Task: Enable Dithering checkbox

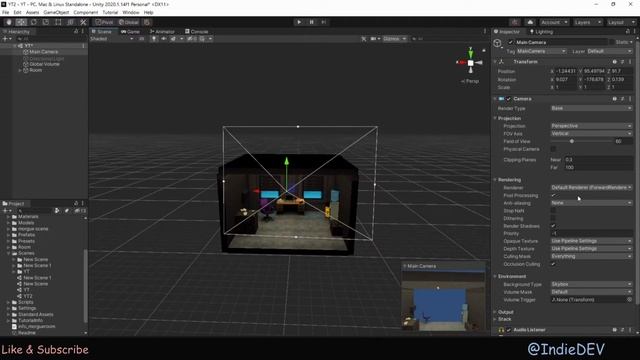Action: click(553, 218)
